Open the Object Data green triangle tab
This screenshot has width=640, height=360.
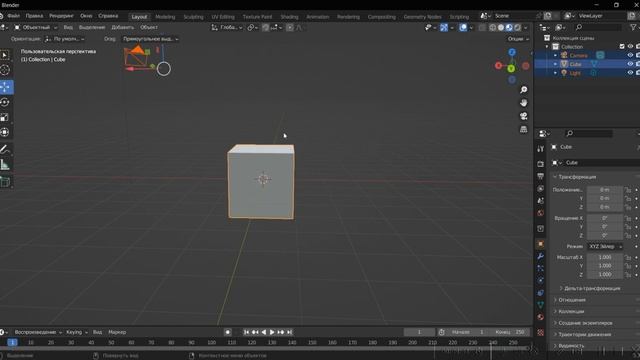pyautogui.click(x=540, y=305)
